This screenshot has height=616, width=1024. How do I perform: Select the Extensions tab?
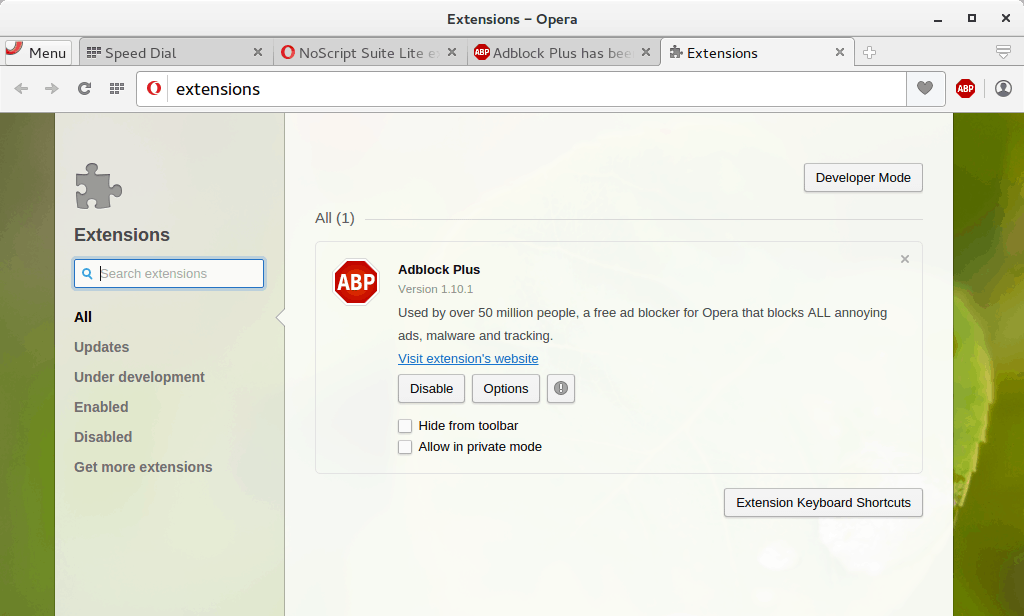pyautogui.click(x=758, y=52)
